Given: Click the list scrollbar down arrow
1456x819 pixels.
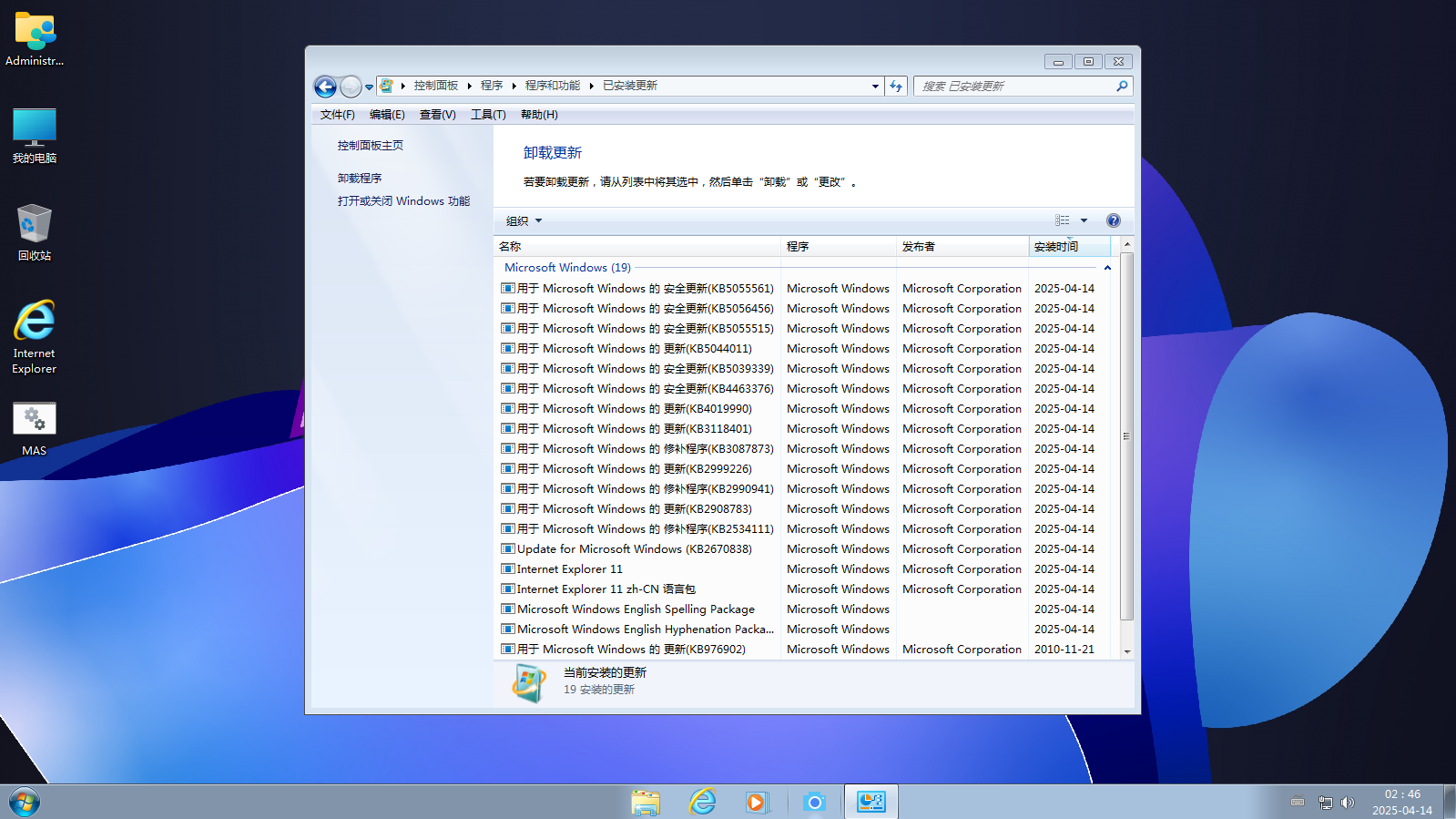Looking at the screenshot, I should pos(1126,651).
